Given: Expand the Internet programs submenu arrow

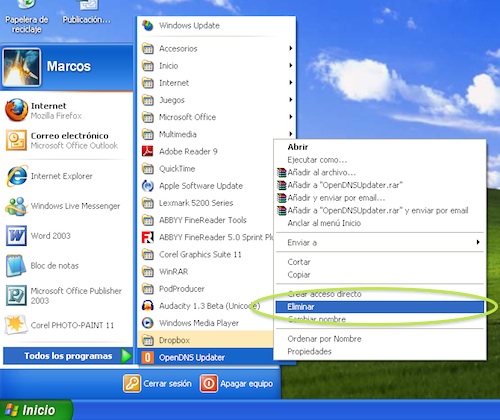Looking at the screenshot, I should point(291,83).
